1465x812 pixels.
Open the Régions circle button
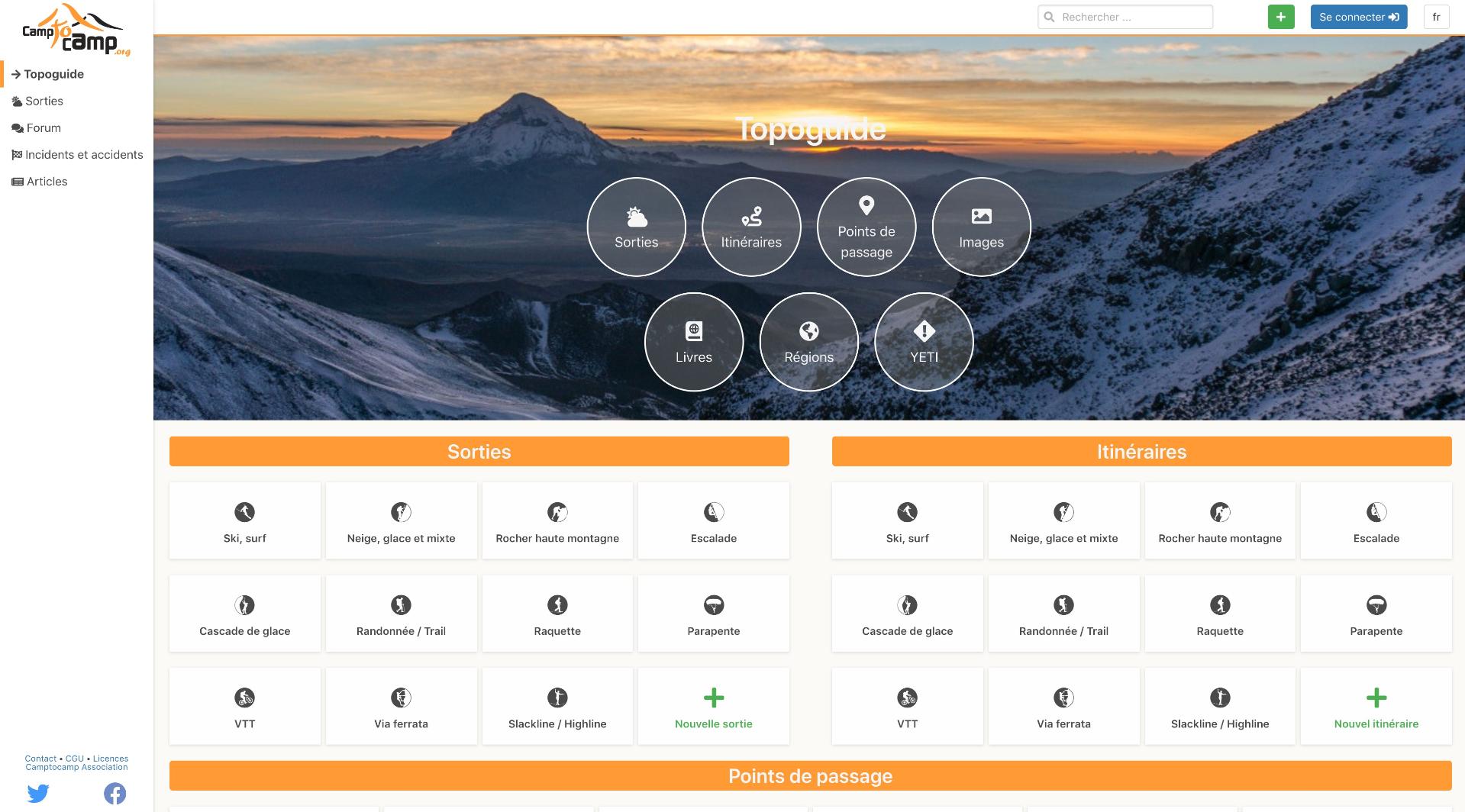coord(809,342)
